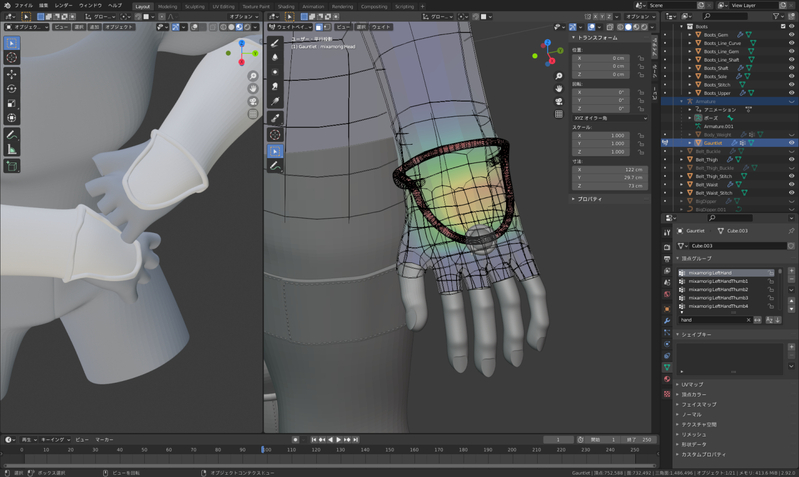Click the timeline play button

338,439
